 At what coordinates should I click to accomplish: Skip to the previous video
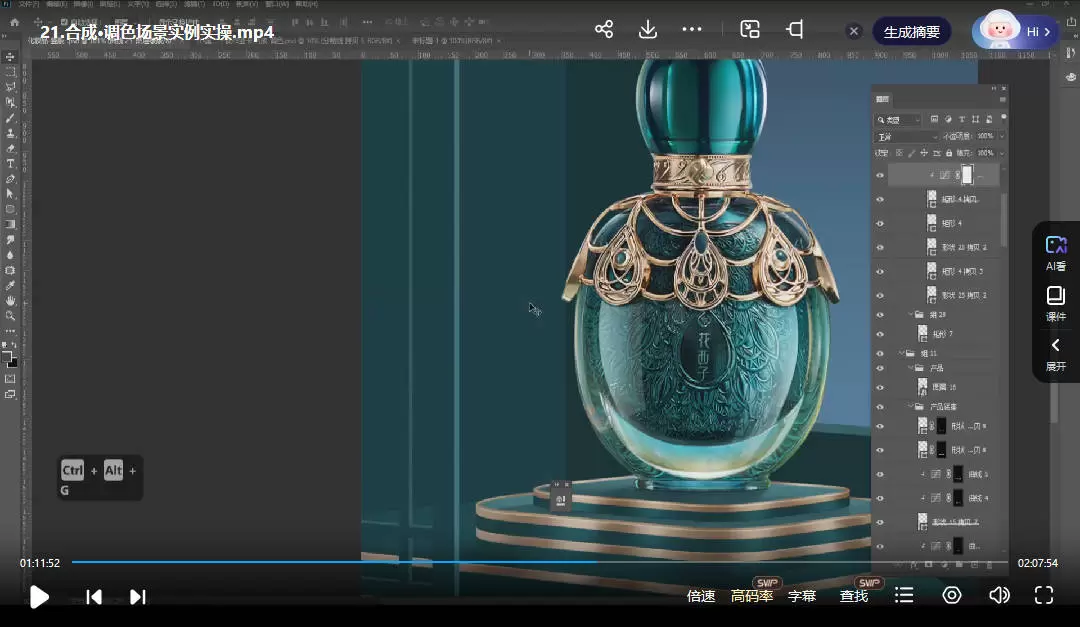(x=94, y=597)
